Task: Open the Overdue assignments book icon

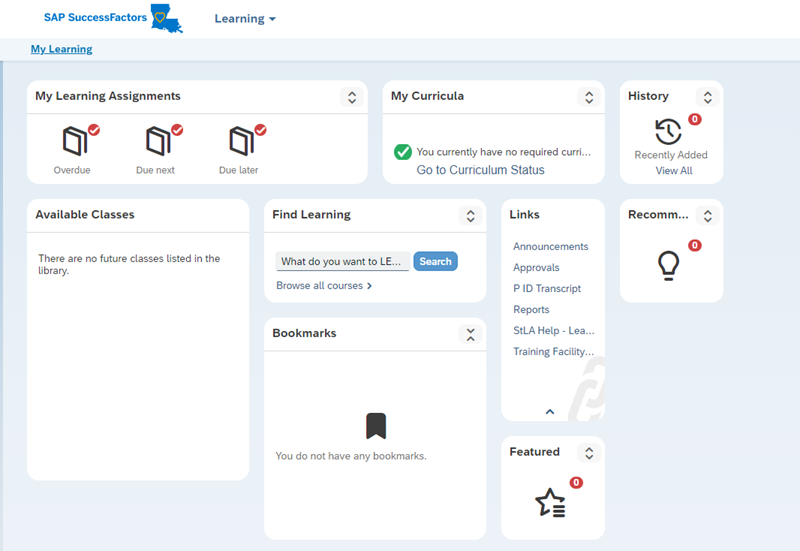Action: tap(75, 141)
